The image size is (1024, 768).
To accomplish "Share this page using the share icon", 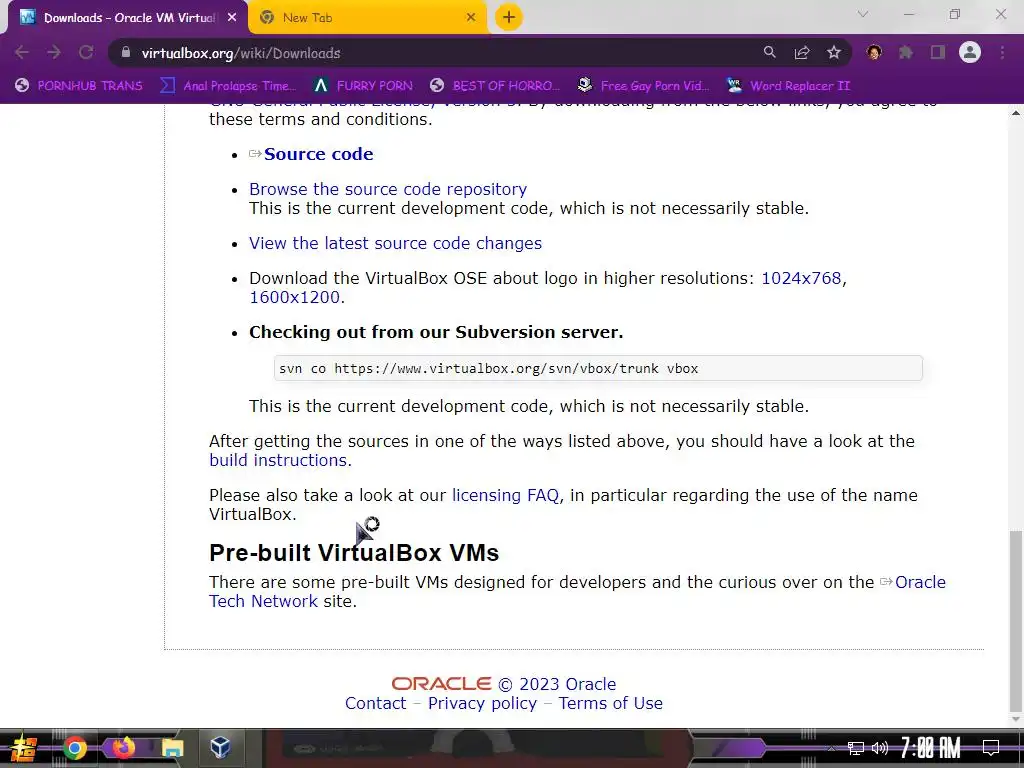I will coord(801,52).
